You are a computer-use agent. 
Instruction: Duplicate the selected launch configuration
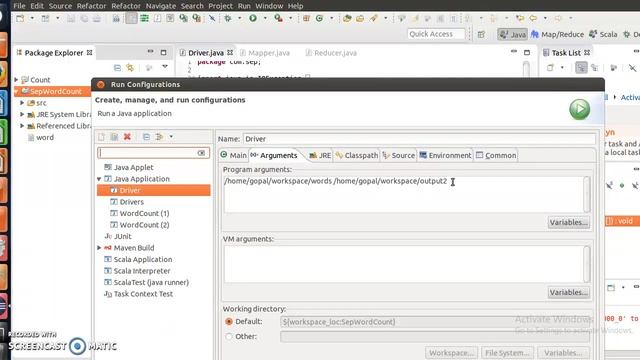coord(114,137)
